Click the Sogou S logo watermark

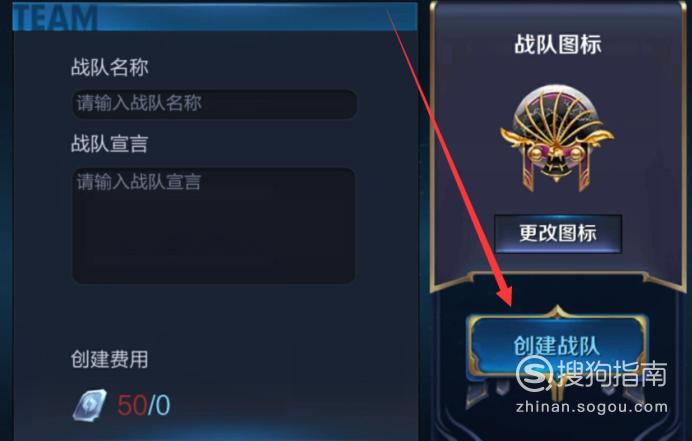point(534,373)
